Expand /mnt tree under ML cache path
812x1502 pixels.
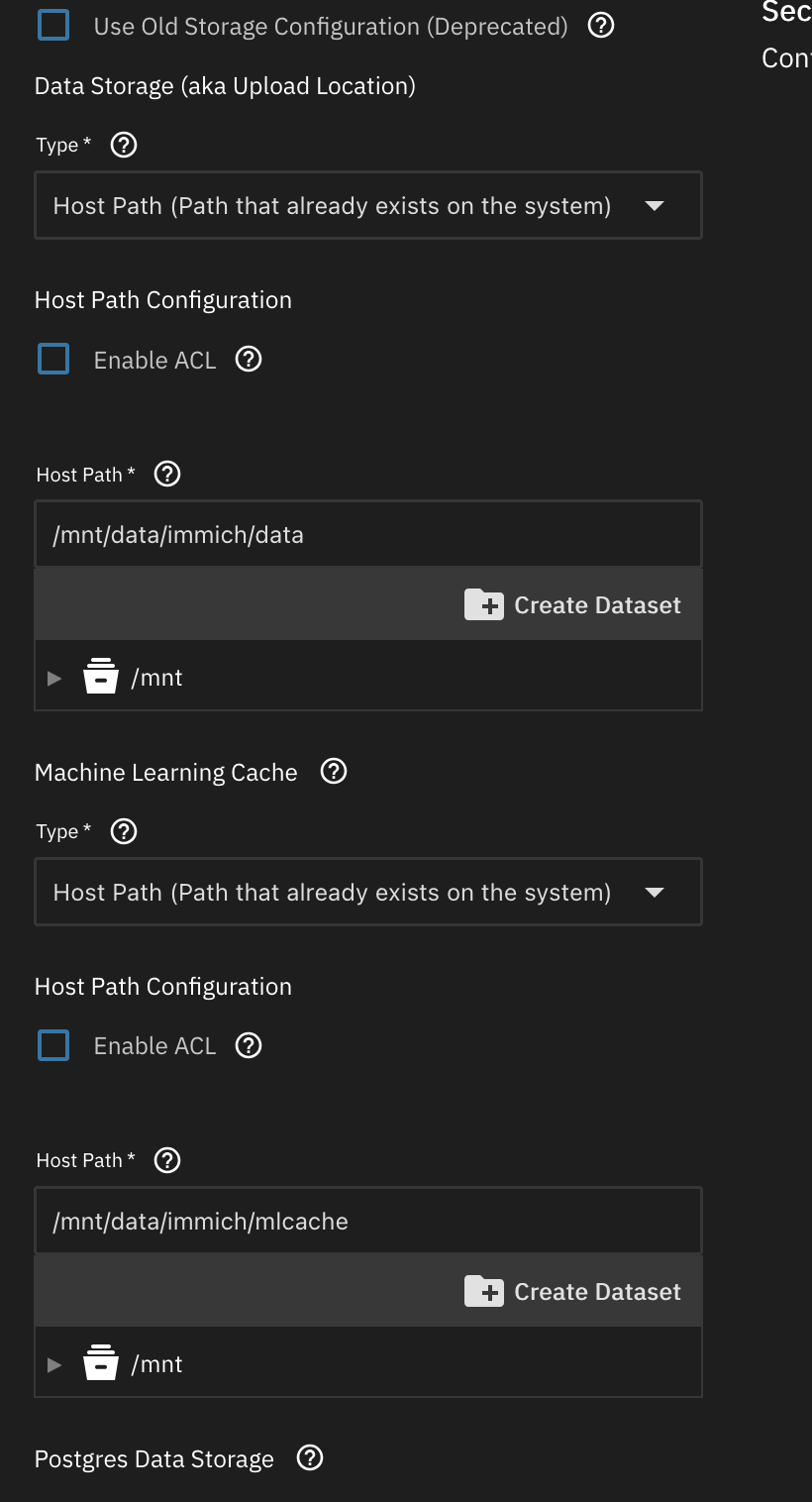click(x=54, y=1364)
